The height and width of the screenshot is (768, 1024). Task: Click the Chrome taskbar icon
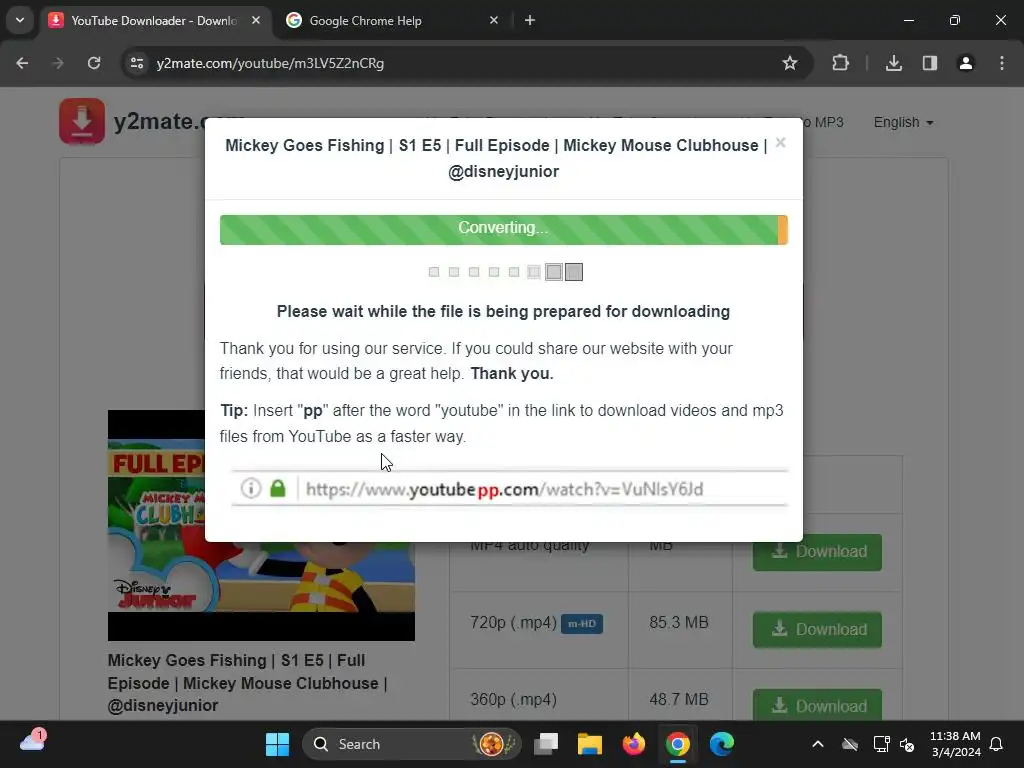tap(678, 744)
